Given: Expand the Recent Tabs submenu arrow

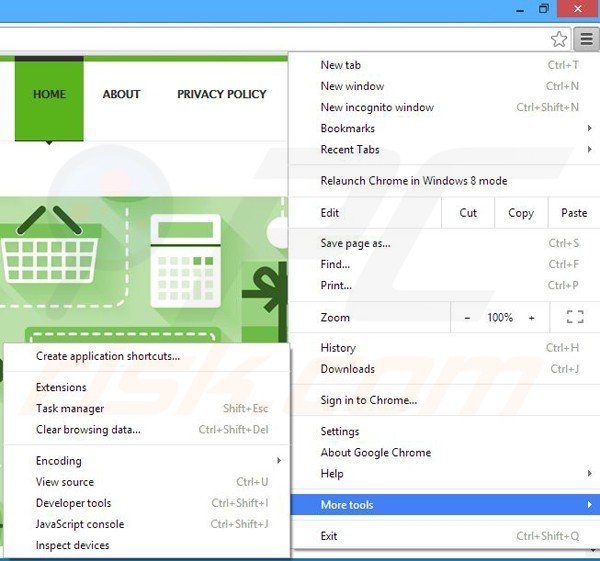Looking at the screenshot, I should pos(590,149).
